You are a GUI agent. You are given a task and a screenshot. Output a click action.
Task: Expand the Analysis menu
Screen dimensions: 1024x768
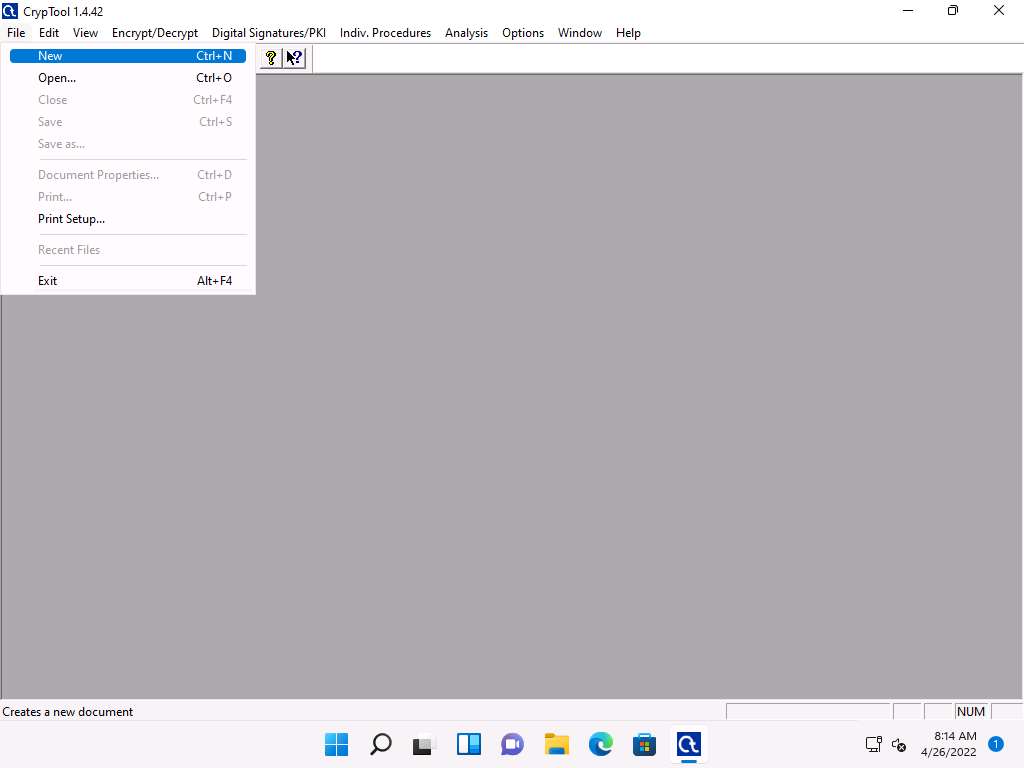pos(466,33)
